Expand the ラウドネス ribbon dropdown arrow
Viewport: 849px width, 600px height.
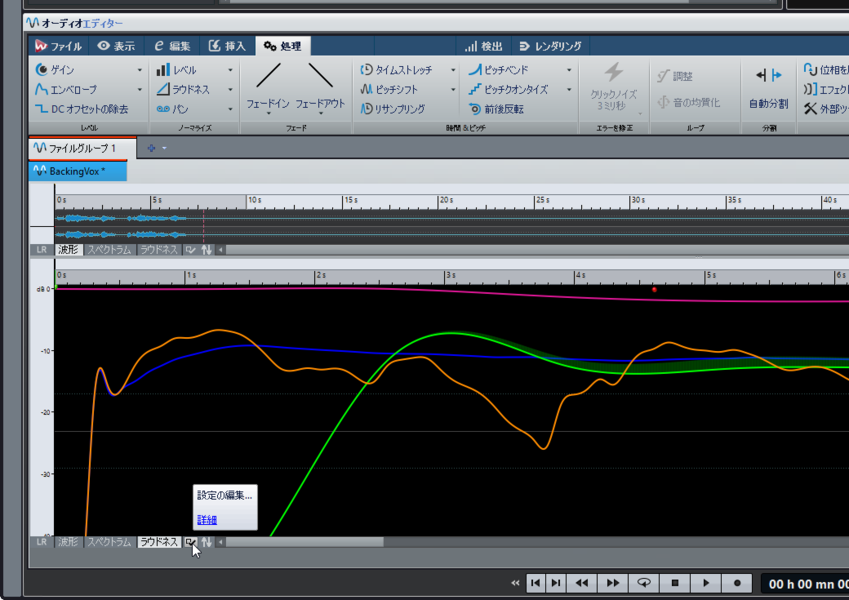(x=230, y=89)
